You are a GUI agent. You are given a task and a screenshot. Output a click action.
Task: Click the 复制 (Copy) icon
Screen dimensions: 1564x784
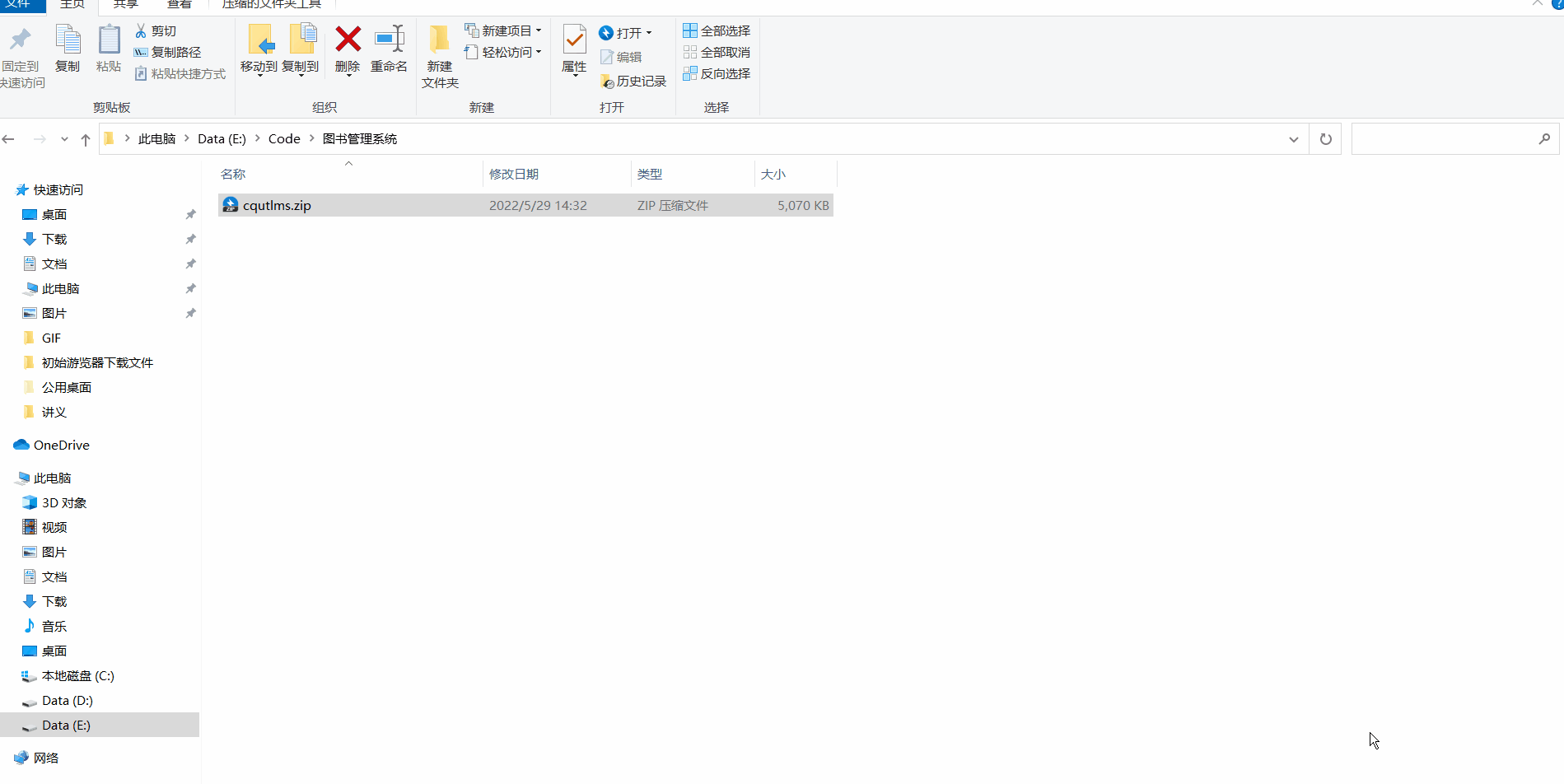tap(68, 45)
